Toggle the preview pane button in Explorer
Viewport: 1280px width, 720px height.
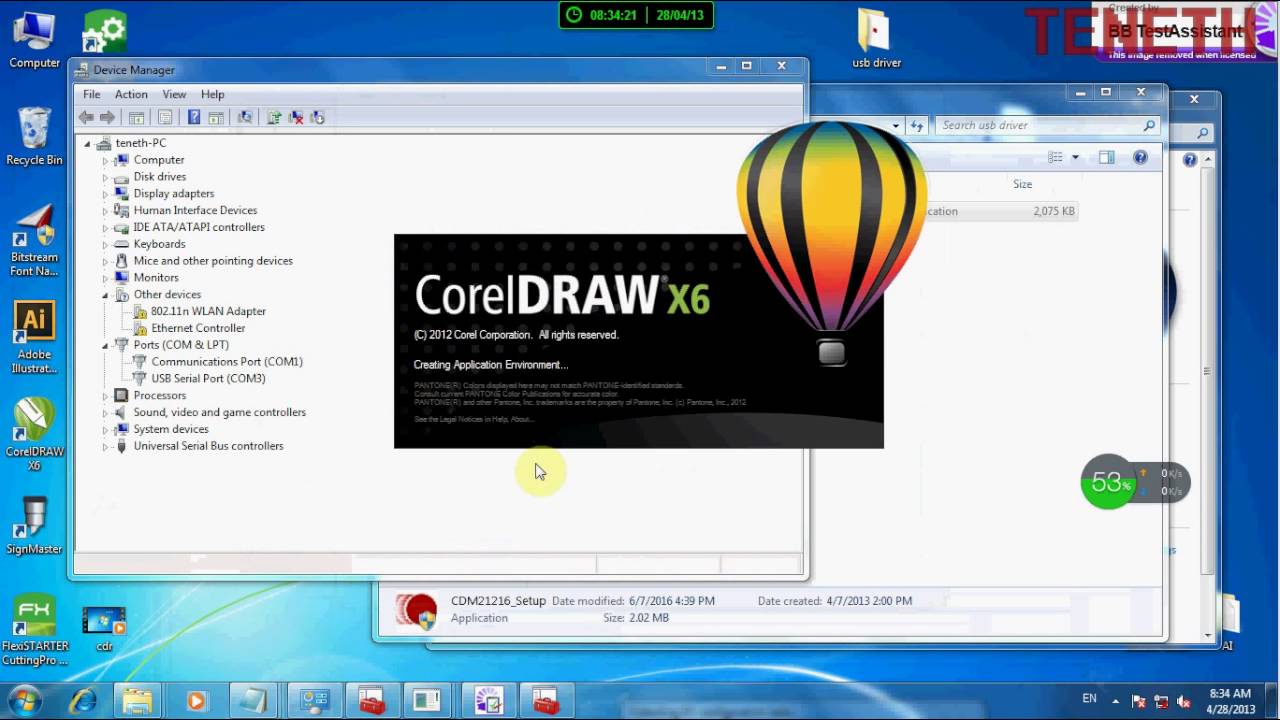1106,157
